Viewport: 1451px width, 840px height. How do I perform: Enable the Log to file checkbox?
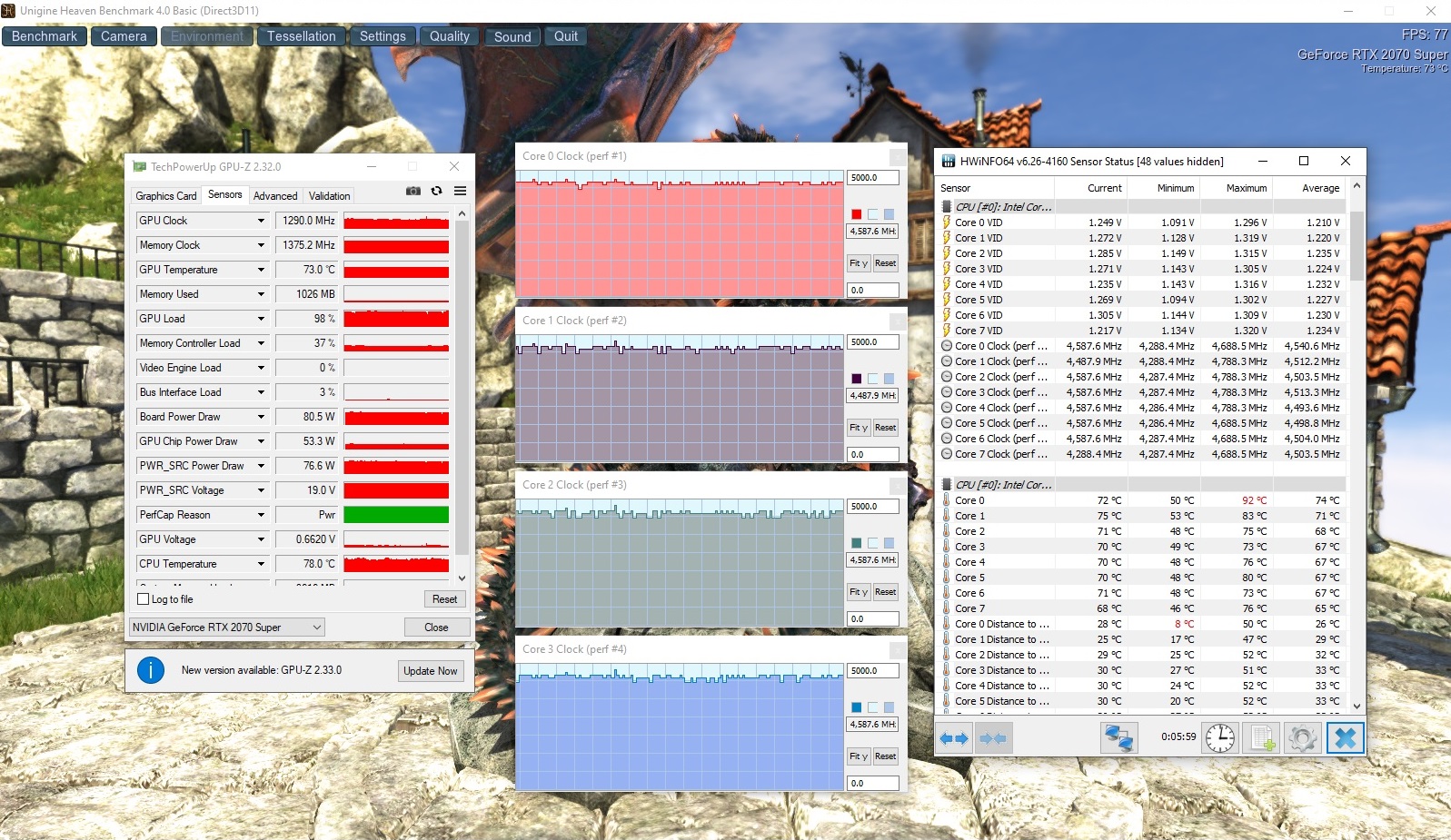pyautogui.click(x=144, y=599)
